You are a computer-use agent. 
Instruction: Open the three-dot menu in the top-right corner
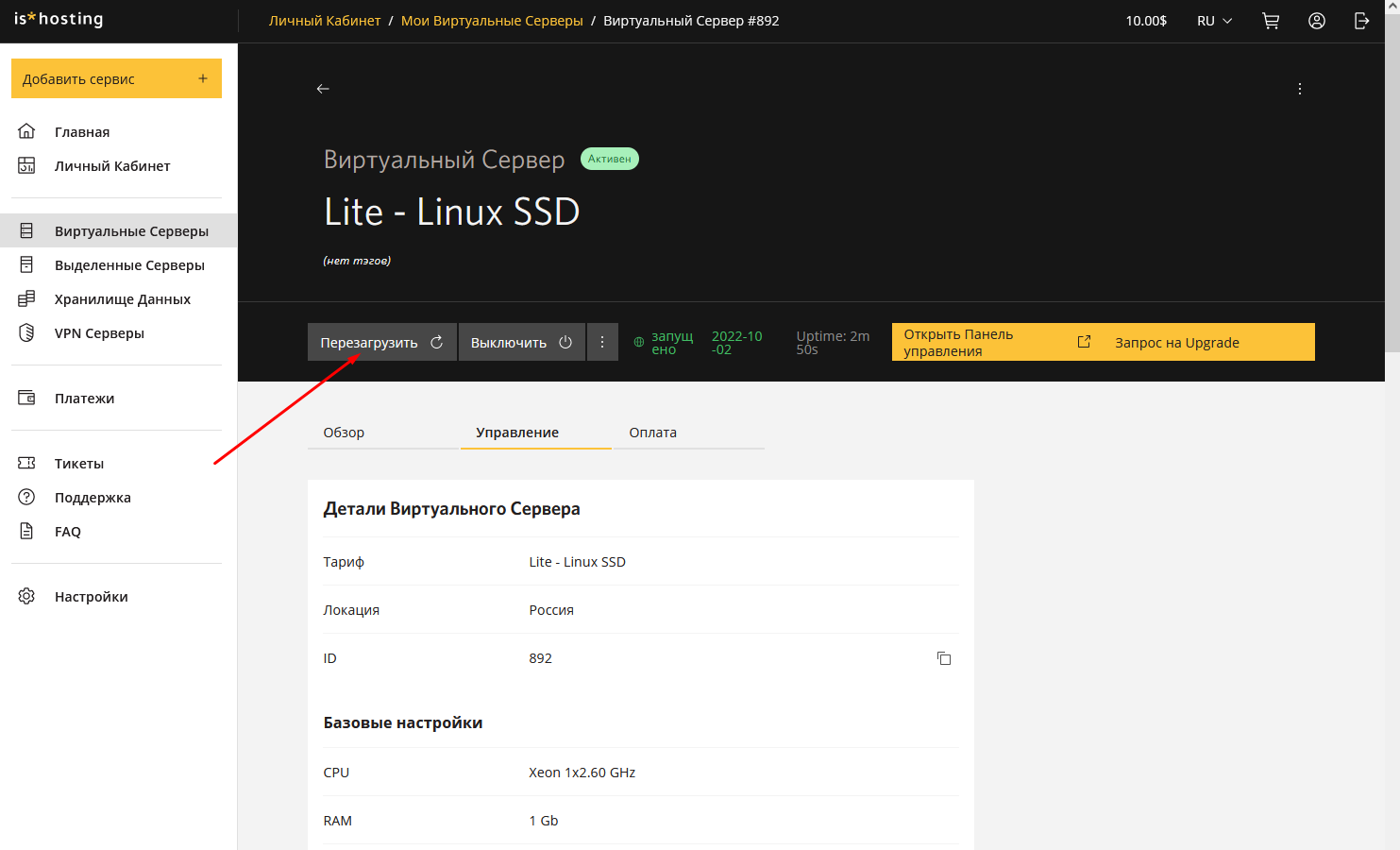tap(1300, 88)
